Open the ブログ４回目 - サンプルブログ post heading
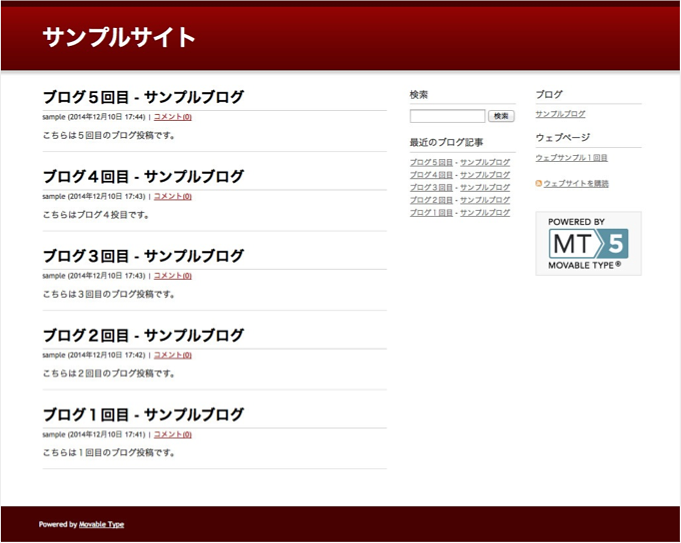Screen dimensions: 681x543 click(x=143, y=176)
